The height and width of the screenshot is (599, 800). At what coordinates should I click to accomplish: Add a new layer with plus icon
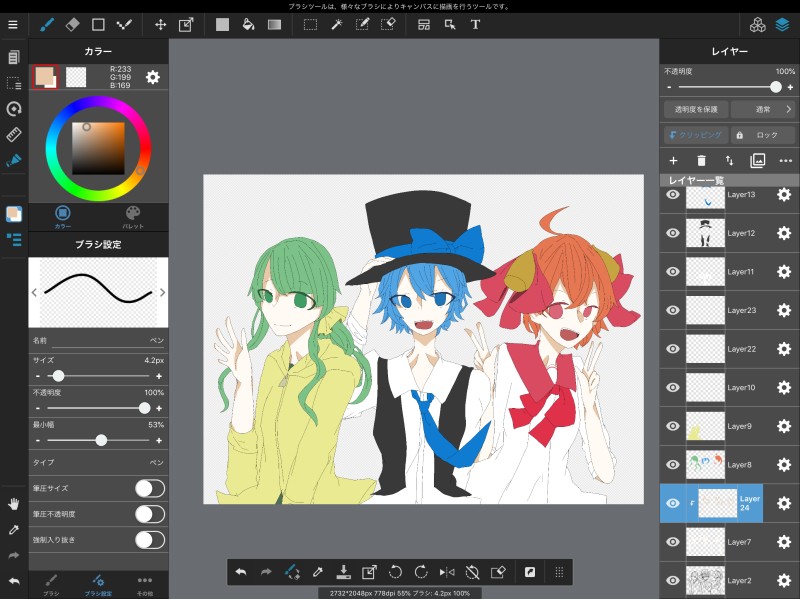click(x=673, y=160)
